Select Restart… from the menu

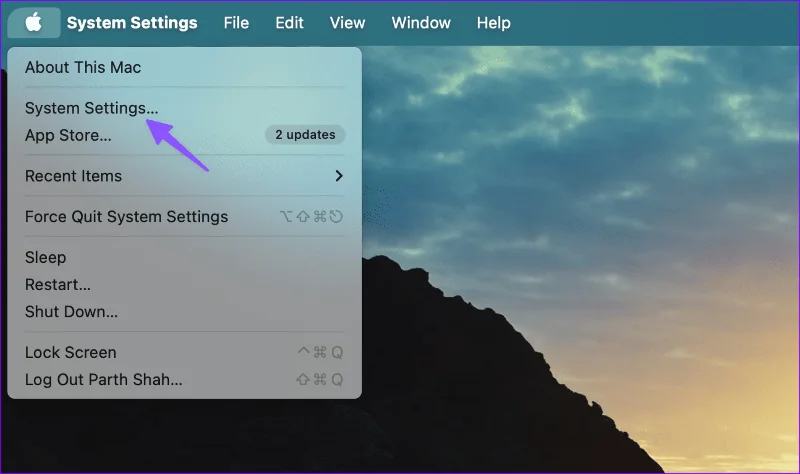(185, 285)
